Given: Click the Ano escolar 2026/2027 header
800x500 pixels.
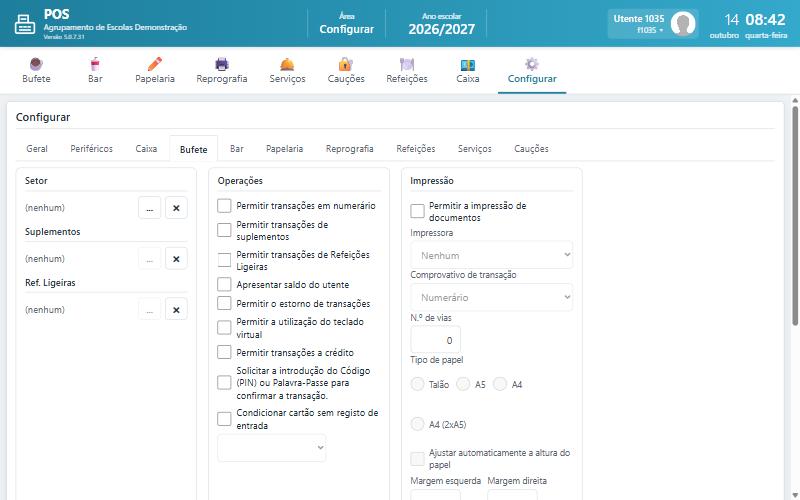Looking at the screenshot, I should (441, 24).
